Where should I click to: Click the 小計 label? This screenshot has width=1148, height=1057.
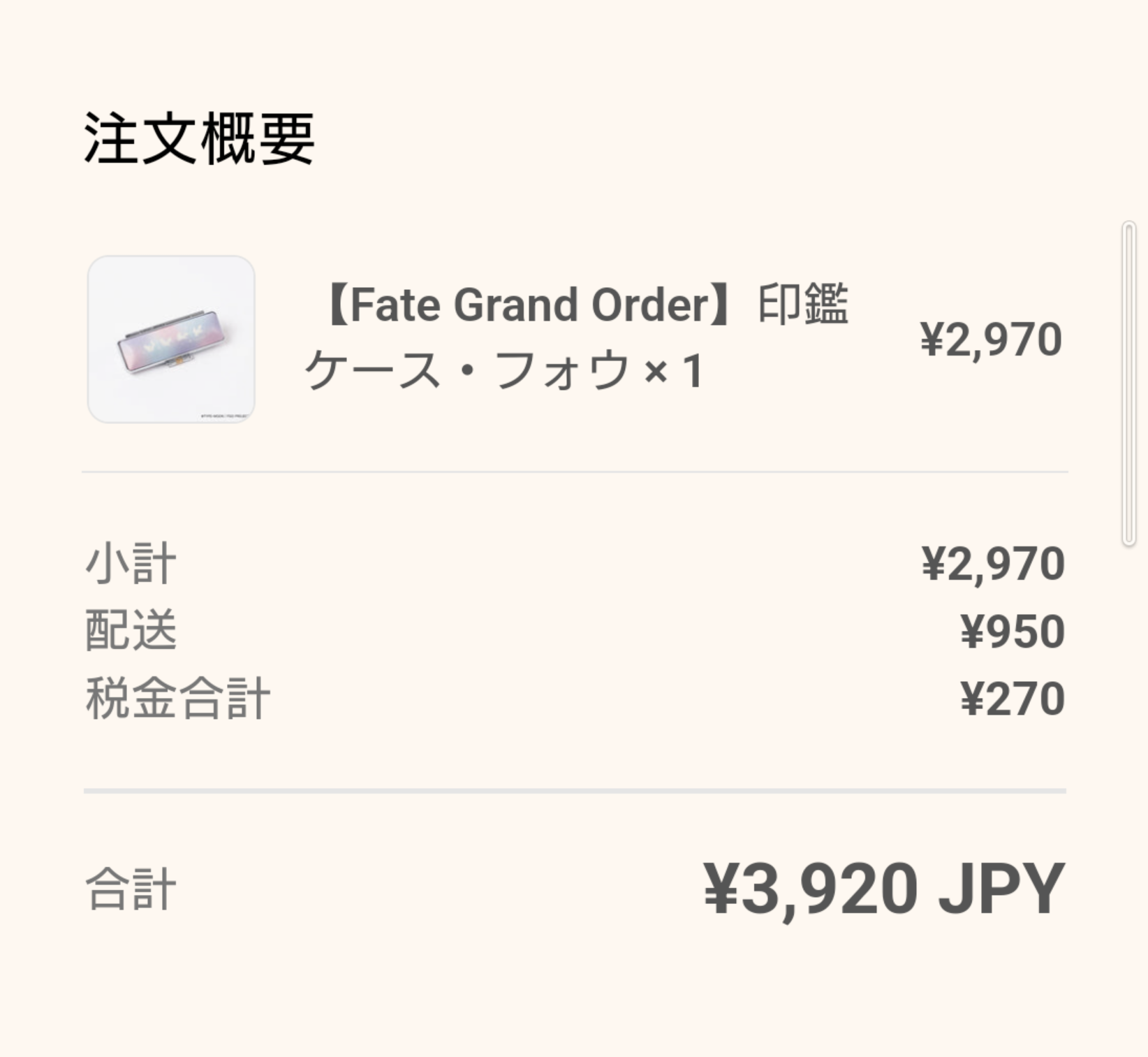(131, 564)
